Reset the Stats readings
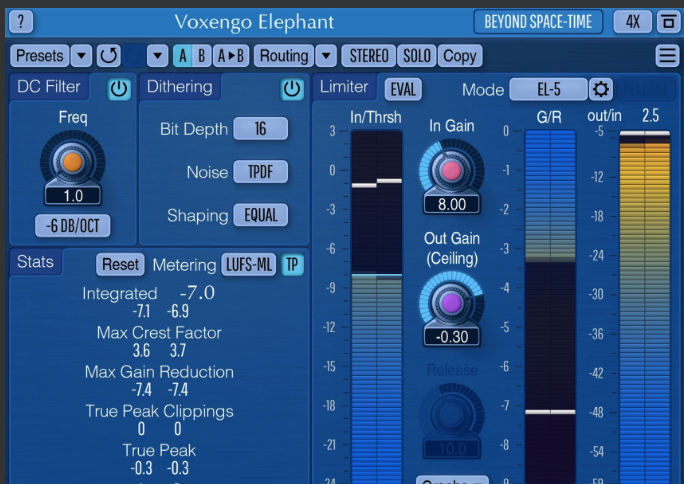684x484 pixels. tap(120, 265)
